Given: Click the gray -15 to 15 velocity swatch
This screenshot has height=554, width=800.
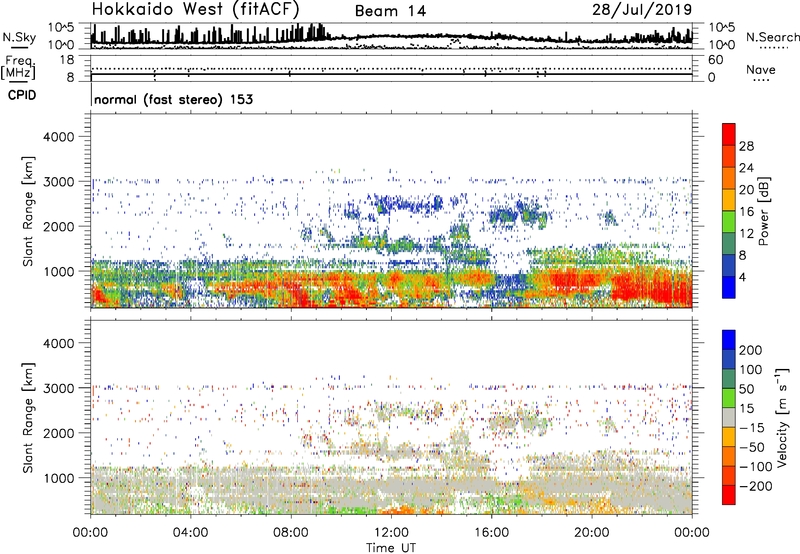Looking at the screenshot, I should [729, 417].
